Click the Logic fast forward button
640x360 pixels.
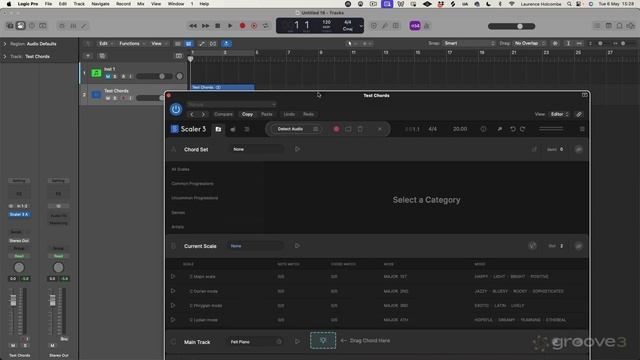pos(205,26)
